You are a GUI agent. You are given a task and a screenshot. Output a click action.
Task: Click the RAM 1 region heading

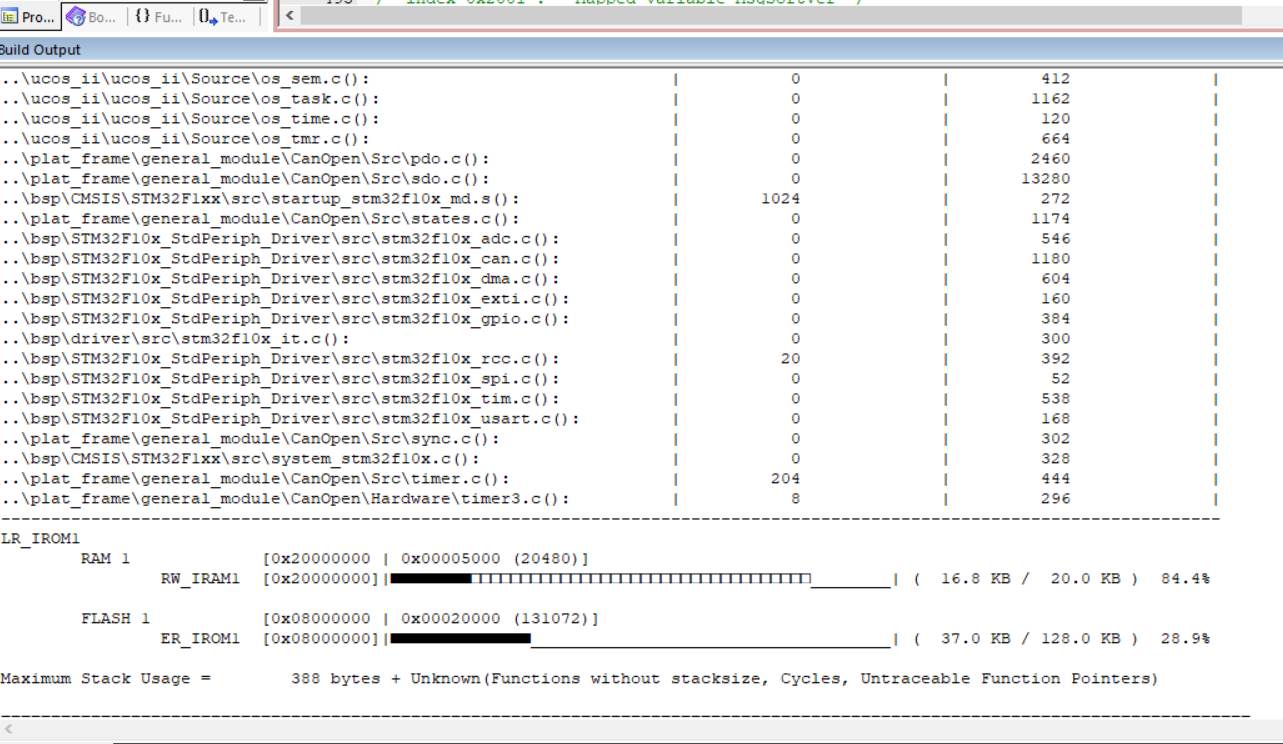pyautogui.click(x=105, y=558)
